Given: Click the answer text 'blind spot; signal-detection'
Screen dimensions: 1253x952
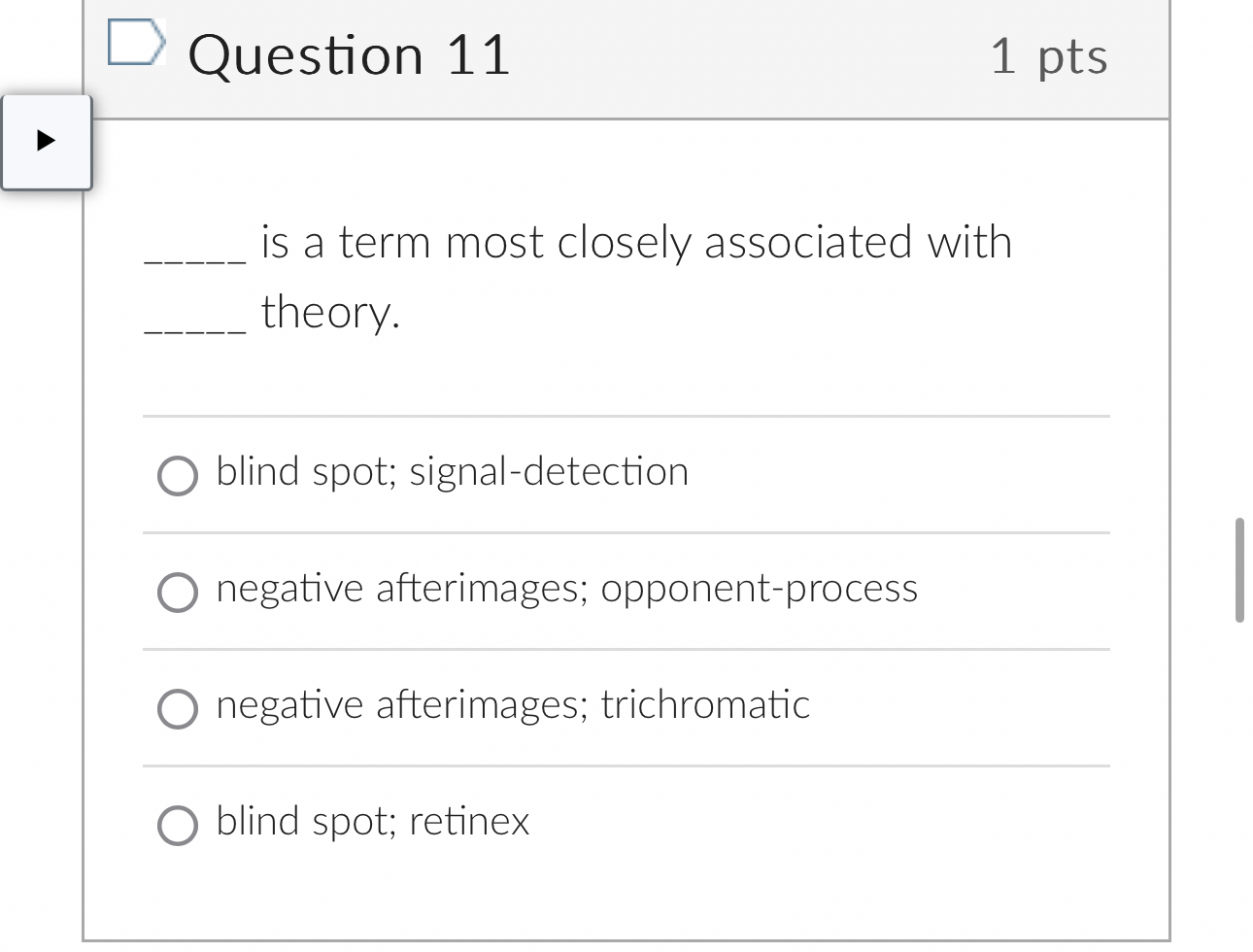Looking at the screenshot, I should pyautogui.click(x=452, y=473).
